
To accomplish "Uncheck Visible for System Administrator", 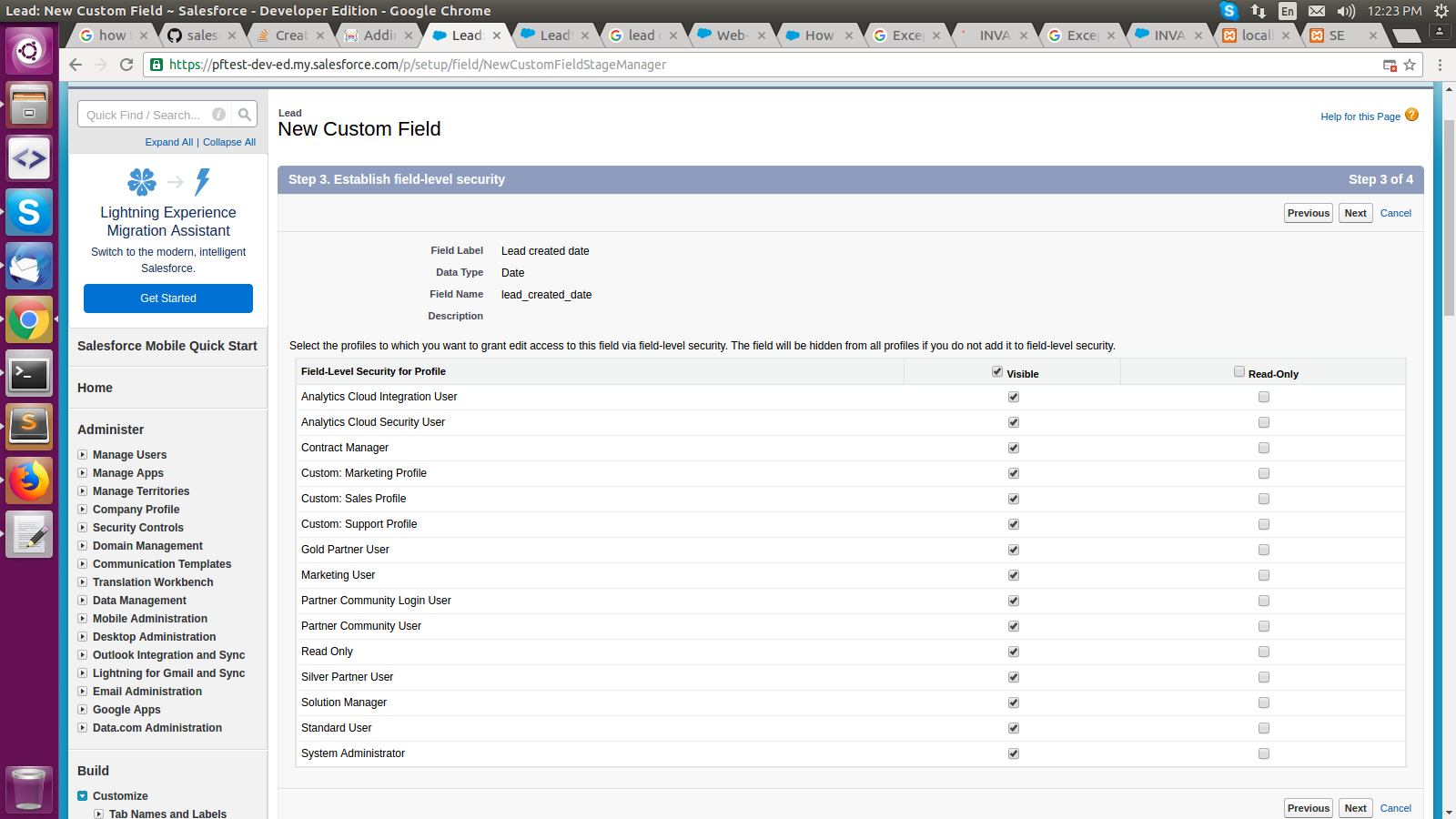I will tap(1014, 753).
